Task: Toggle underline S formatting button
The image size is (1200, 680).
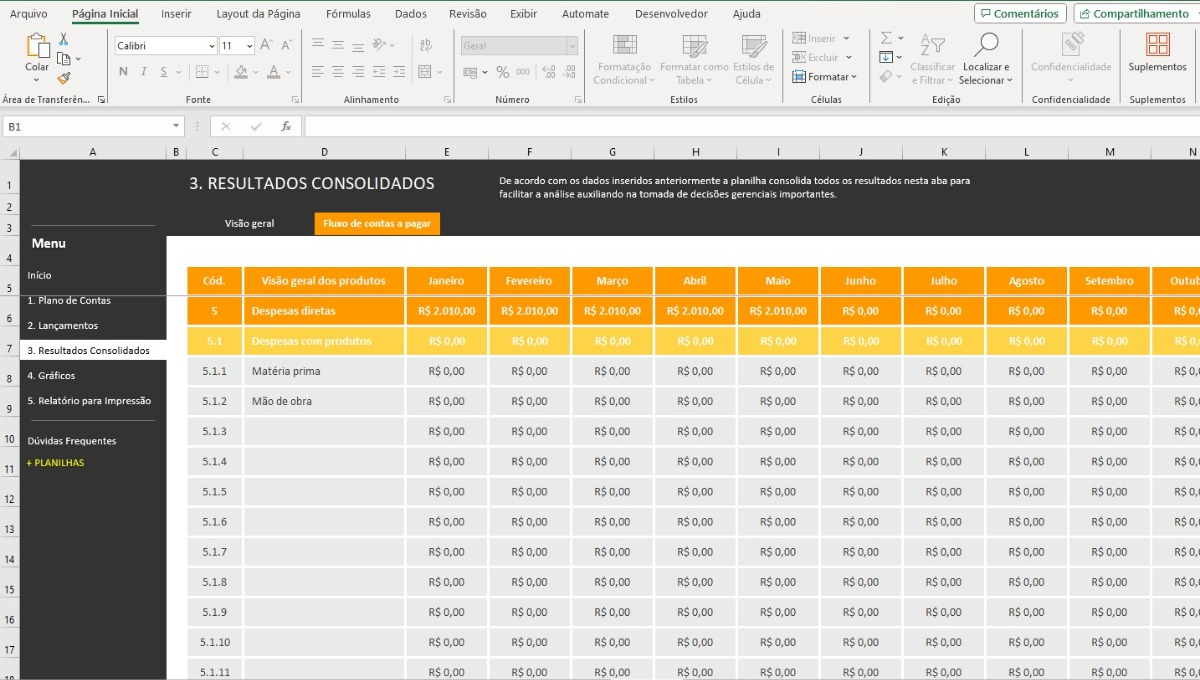Action: point(163,72)
